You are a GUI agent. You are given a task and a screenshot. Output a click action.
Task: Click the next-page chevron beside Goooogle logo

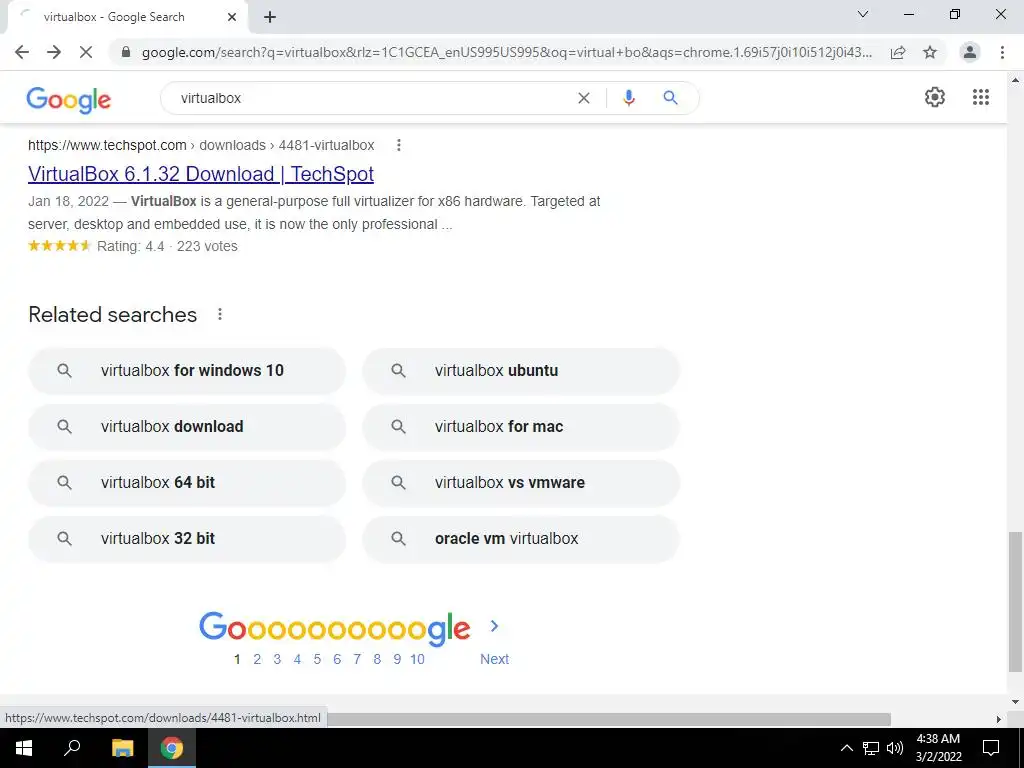[x=494, y=626]
